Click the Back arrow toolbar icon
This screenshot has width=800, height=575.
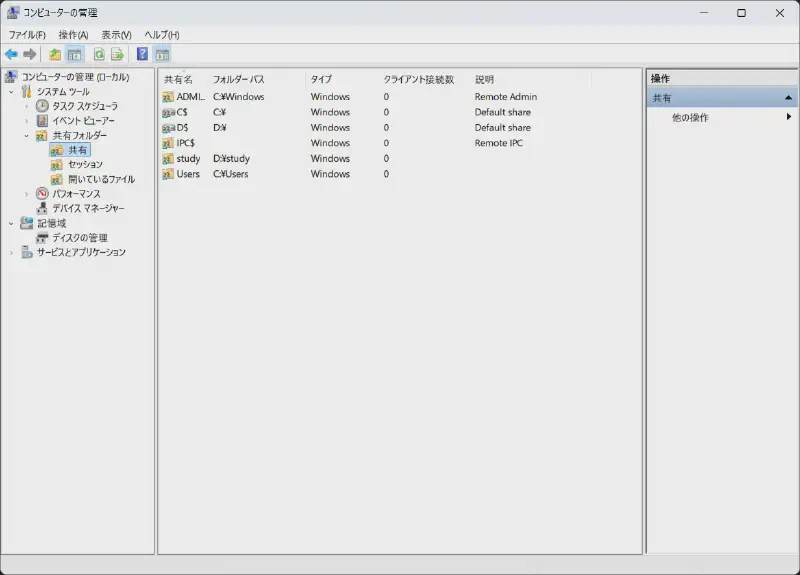[x=11, y=54]
